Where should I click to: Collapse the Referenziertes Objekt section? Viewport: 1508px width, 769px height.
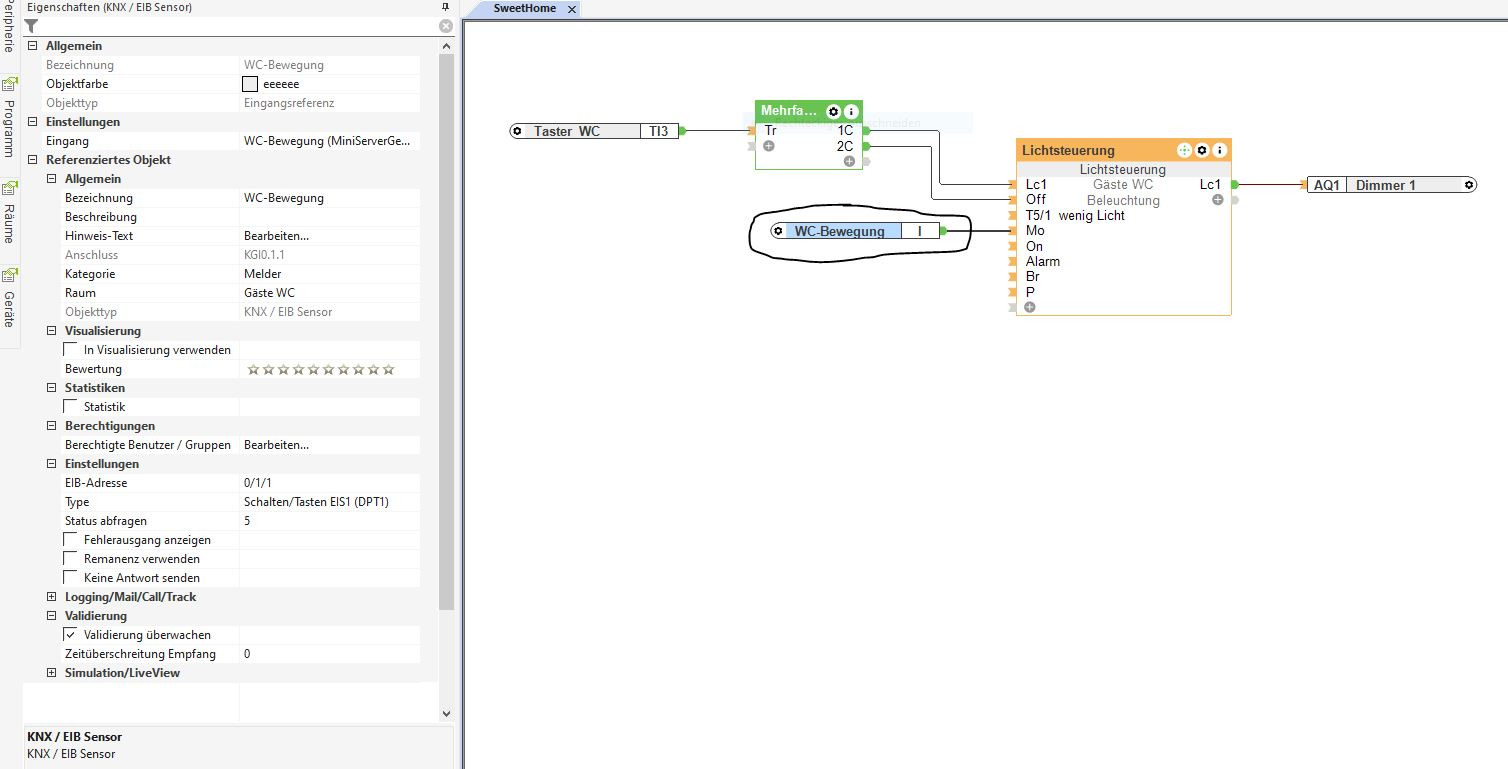[x=33, y=160]
